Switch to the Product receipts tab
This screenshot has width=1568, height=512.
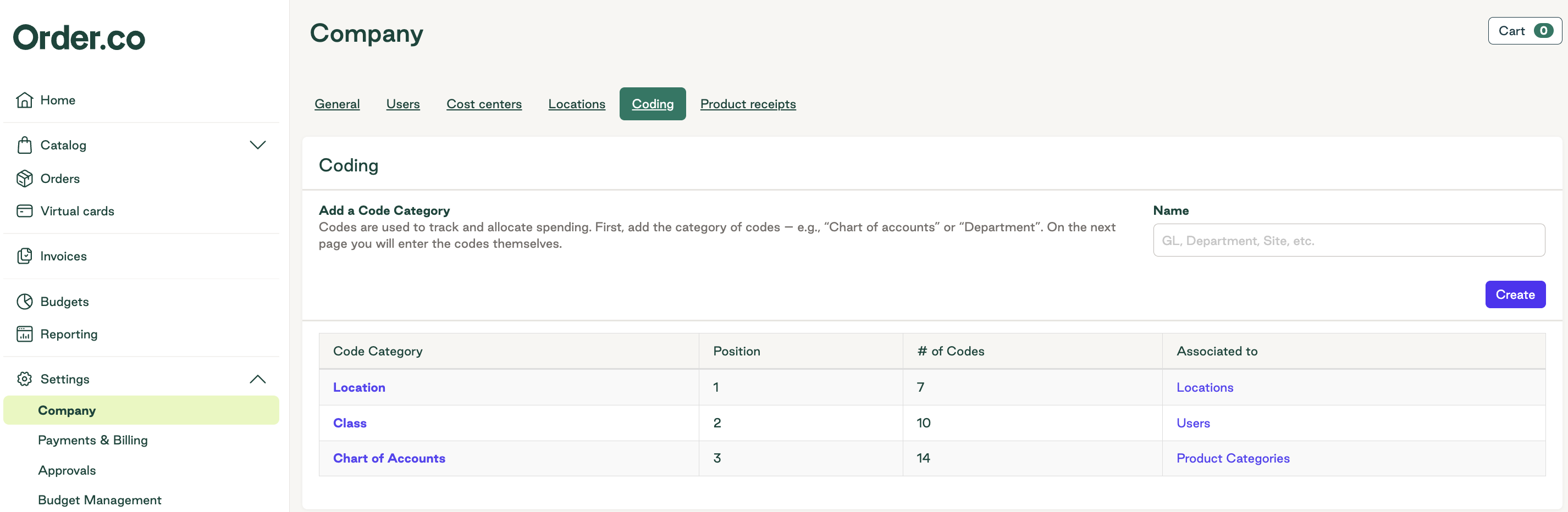tap(748, 104)
